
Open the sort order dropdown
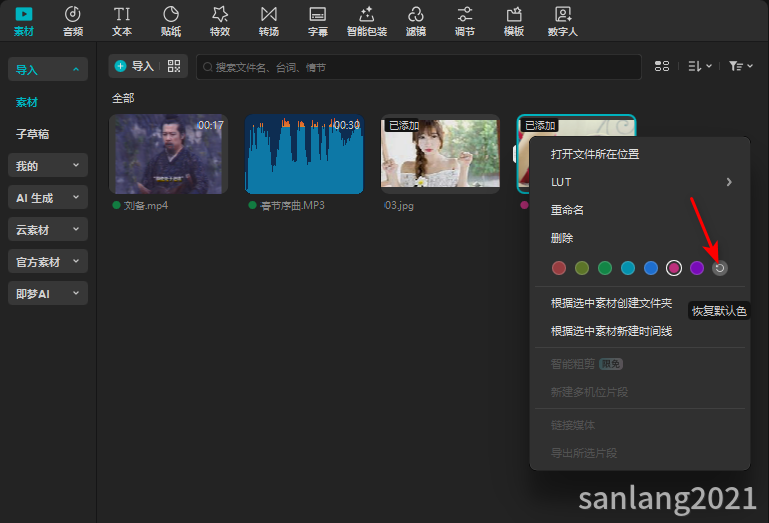tap(700, 66)
